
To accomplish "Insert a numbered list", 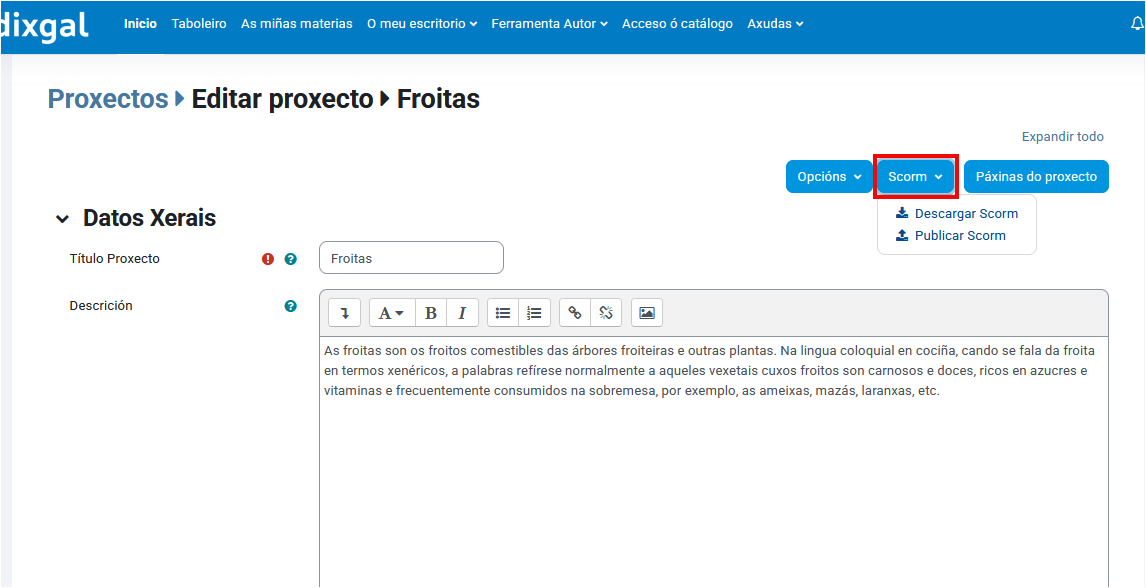I will 534,313.
